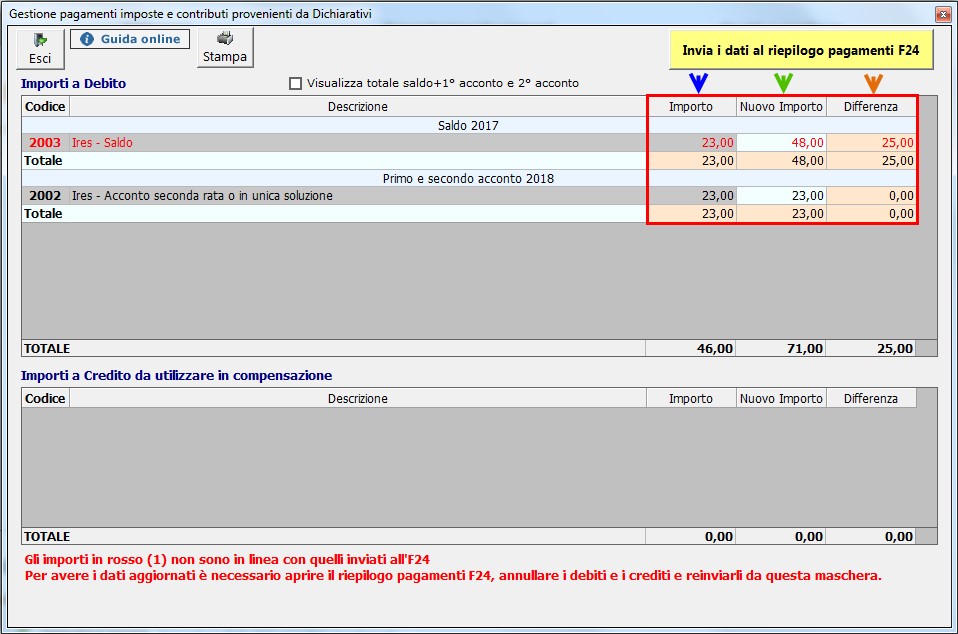
Task: Click the Importo header in credit table
Action: pos(691,398)
